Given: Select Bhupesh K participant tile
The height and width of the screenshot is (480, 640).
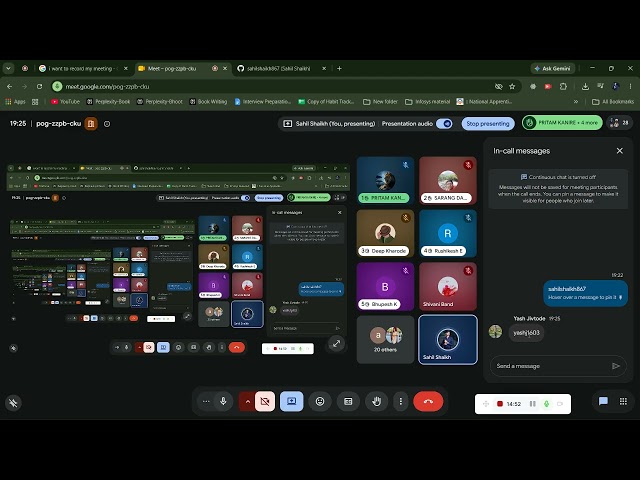Looking at the screenshot, I should click(385, 286).
